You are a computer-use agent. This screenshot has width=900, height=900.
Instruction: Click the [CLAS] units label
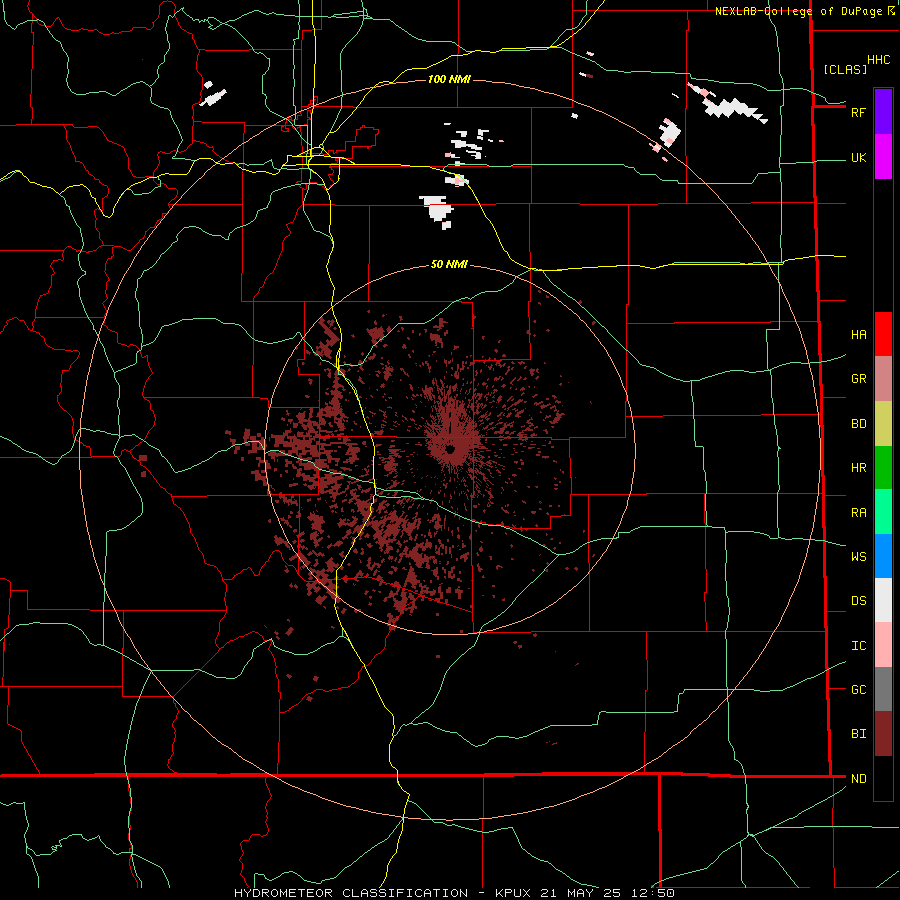click(845, 69)
